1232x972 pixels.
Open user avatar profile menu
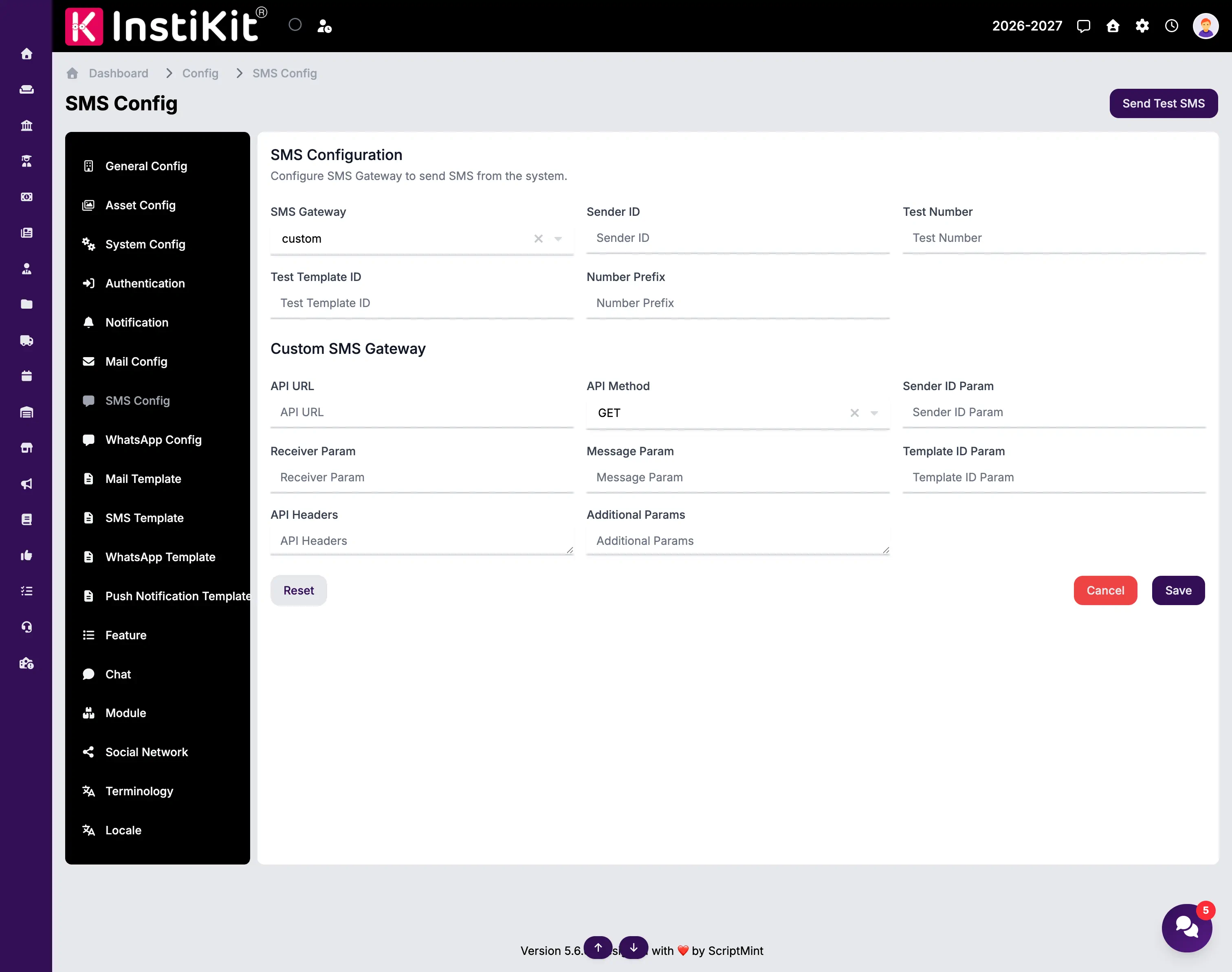point(1205,26)
